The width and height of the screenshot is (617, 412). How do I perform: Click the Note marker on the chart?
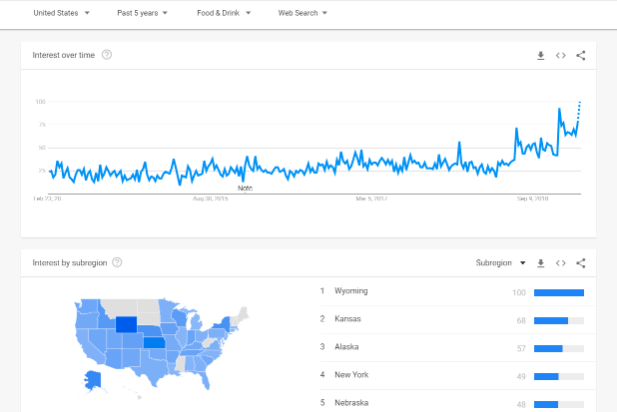pyautogui.click(x=245, y=187)
